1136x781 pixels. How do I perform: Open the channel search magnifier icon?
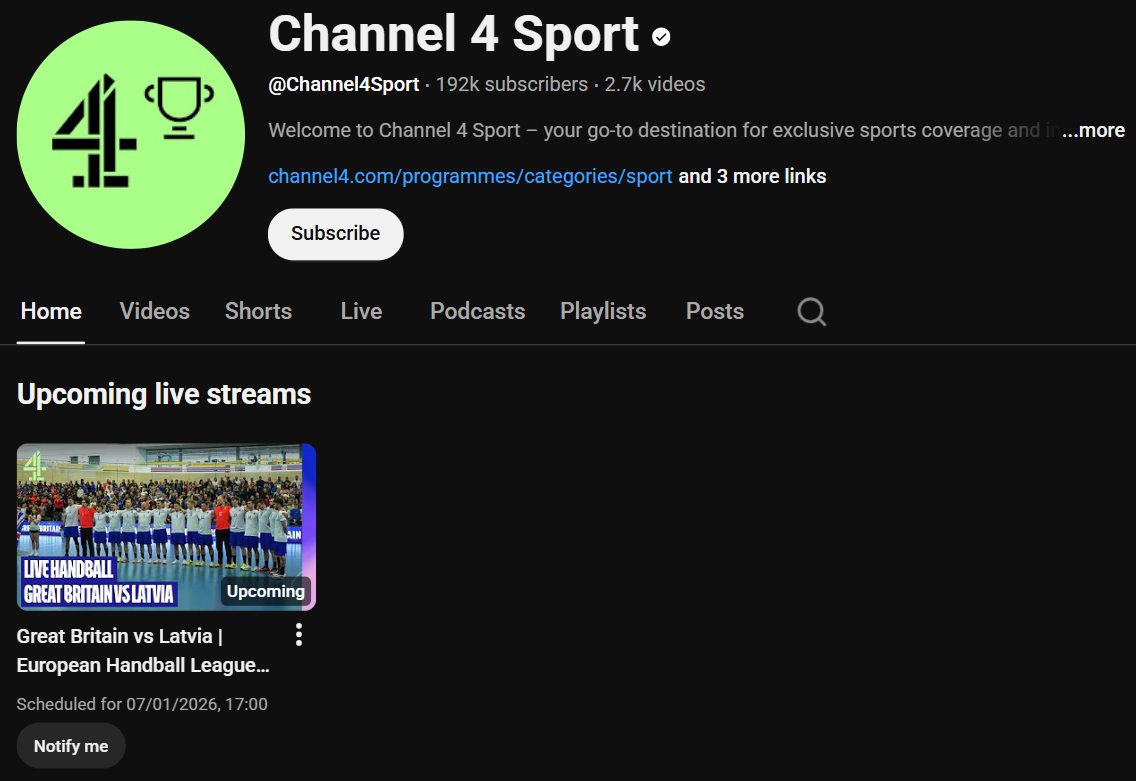click(x=811, y=312)
